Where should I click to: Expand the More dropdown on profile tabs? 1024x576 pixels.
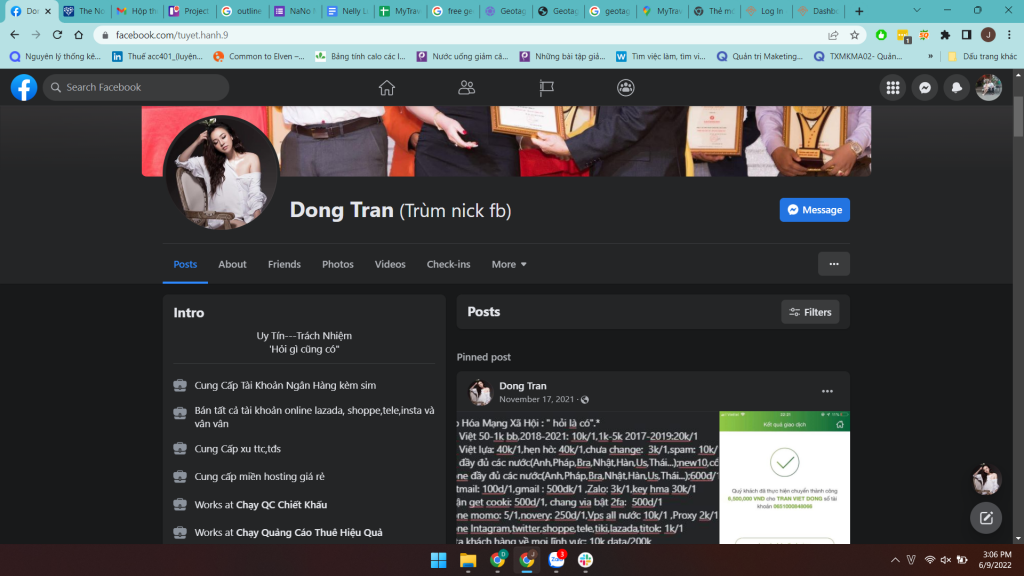point(509,264)
